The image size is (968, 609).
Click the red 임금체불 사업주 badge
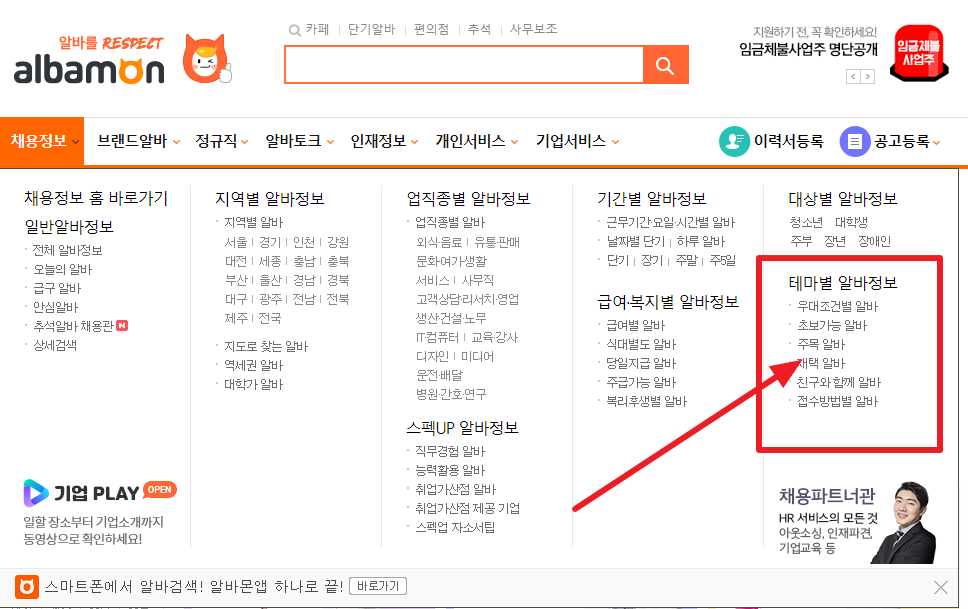tap(919, 53)
